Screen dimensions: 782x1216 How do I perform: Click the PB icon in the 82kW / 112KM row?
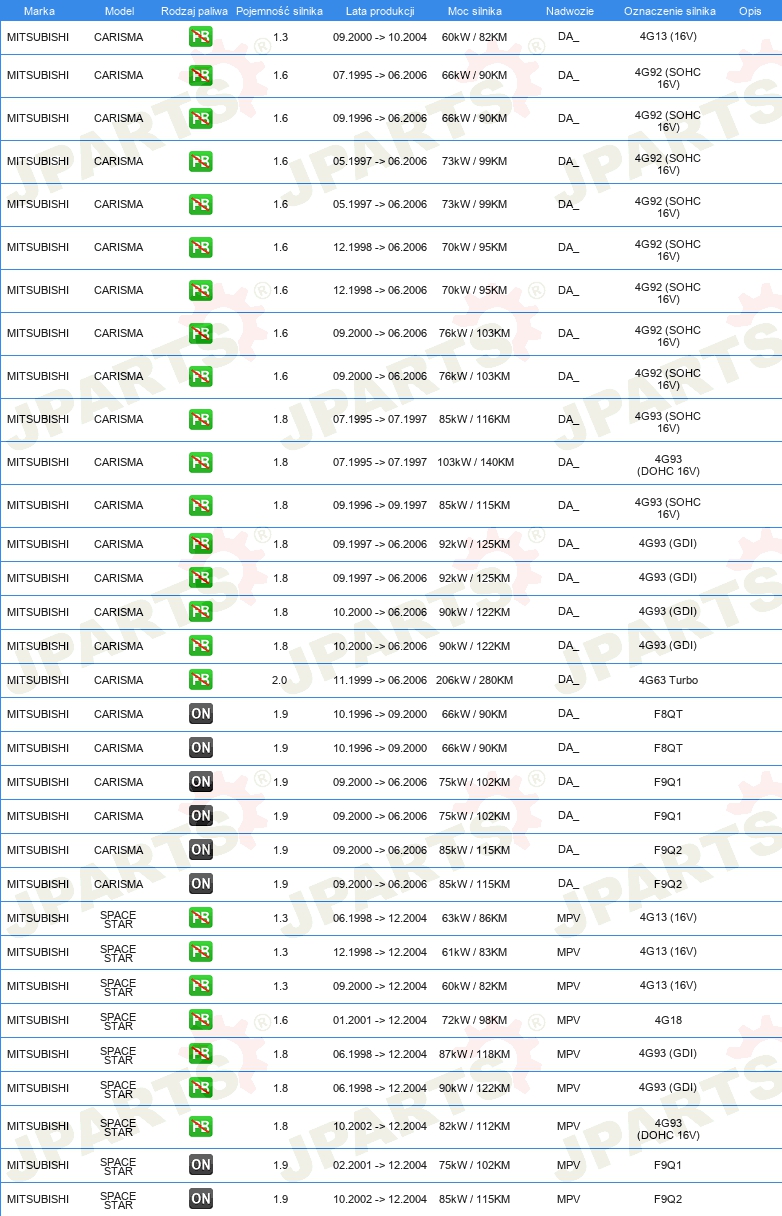[201, 1126]
